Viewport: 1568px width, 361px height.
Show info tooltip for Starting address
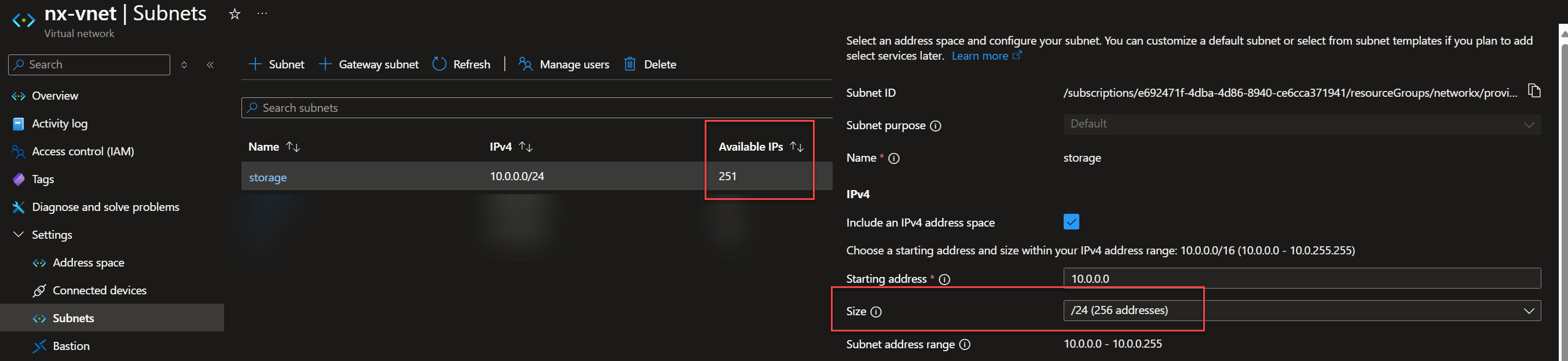pos(944,279)
